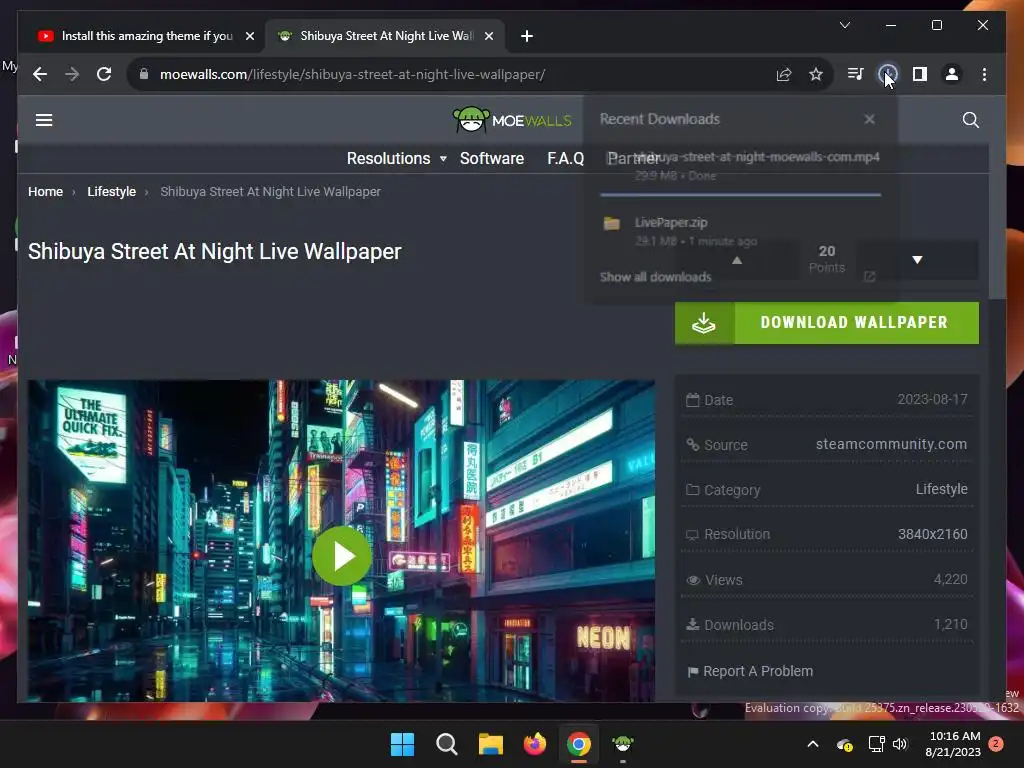Image resolution: width=1024 pixels, height=768 pixels.
Task: Play the wallpaper preview video
Action: click(x=342, y=556)
